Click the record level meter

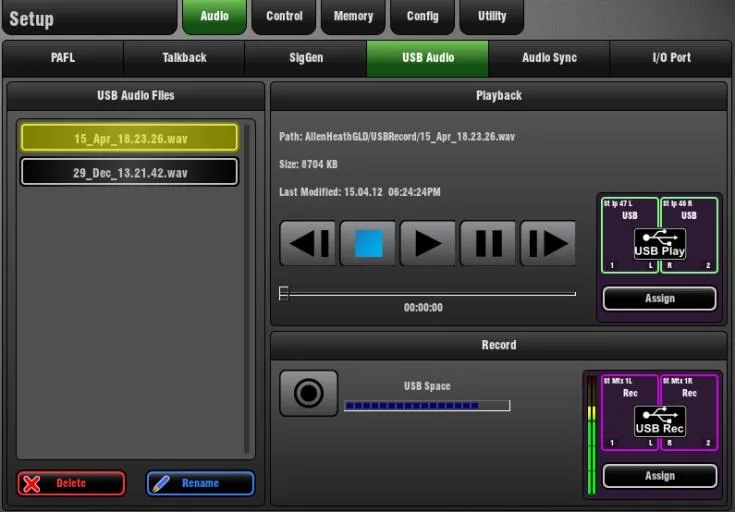point(592,435)
